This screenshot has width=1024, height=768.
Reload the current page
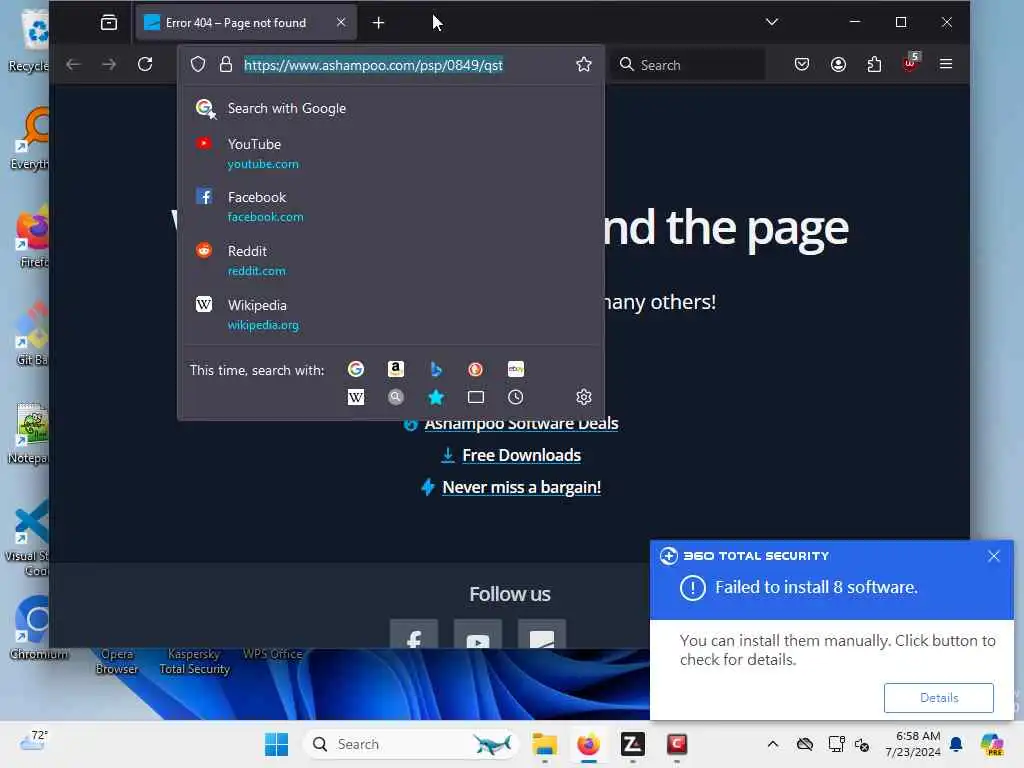coord(145,64)
